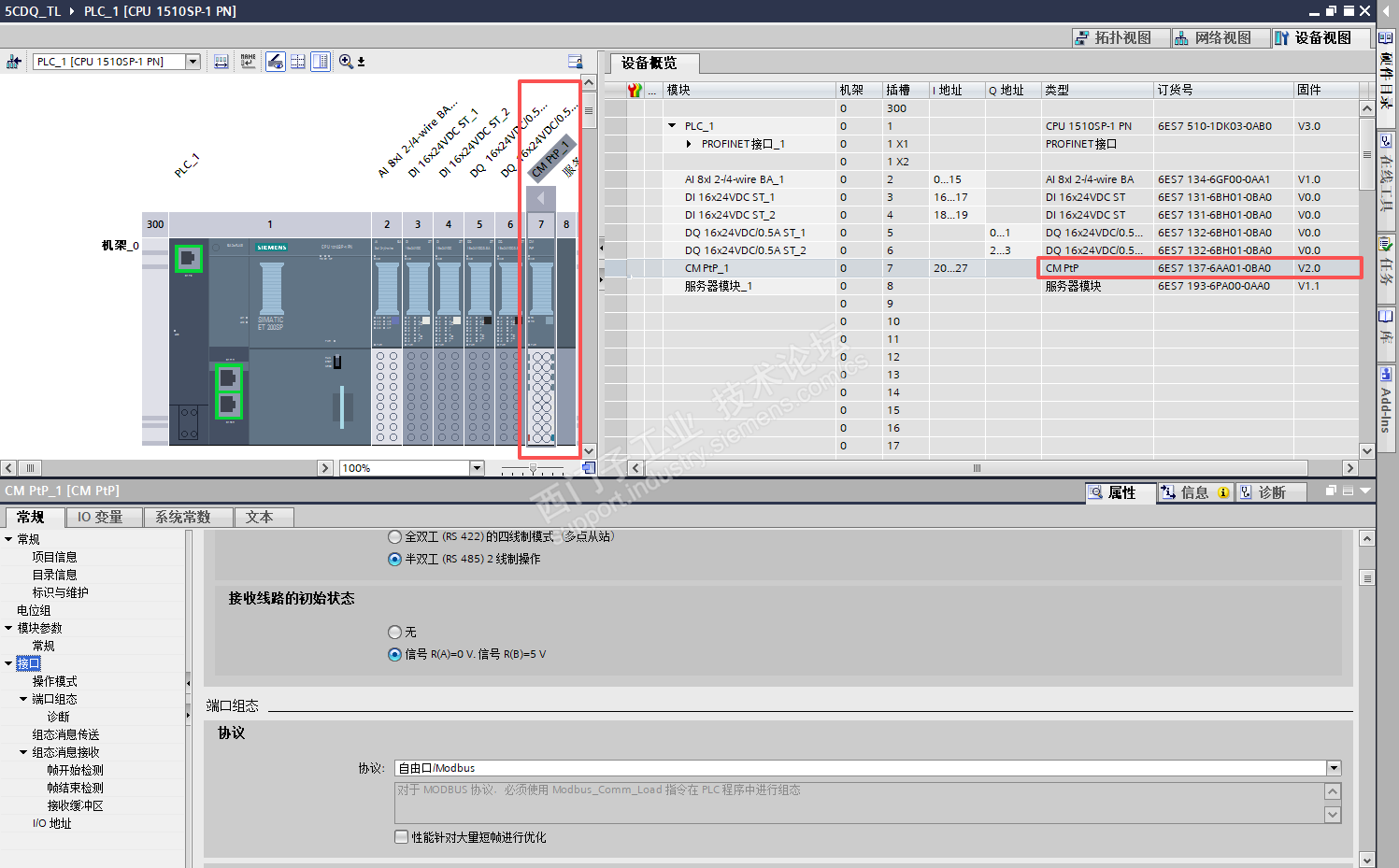Open the 100% zoom level dropdown
1399x868 pixels.
coord(477,468)
